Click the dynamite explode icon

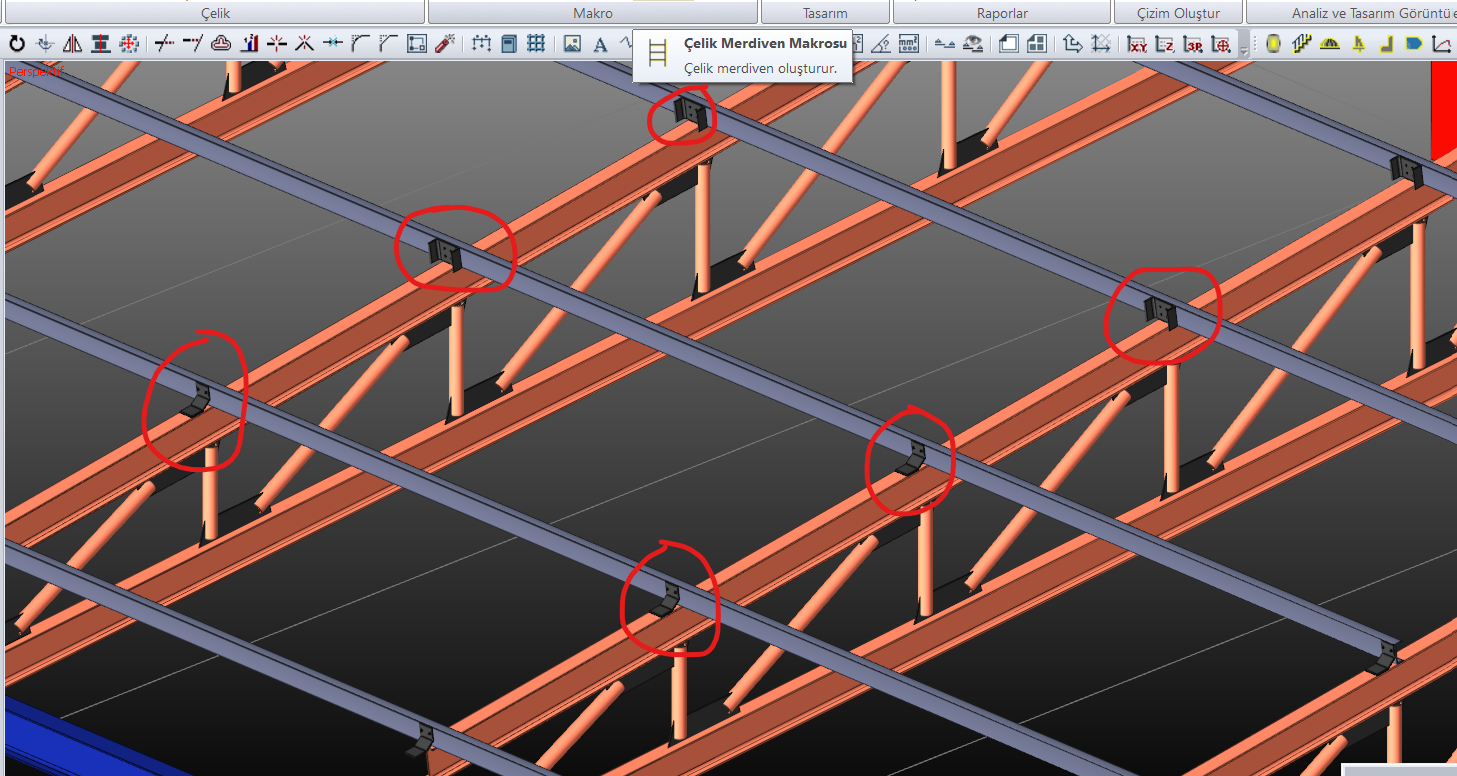[x=445, y=44]
